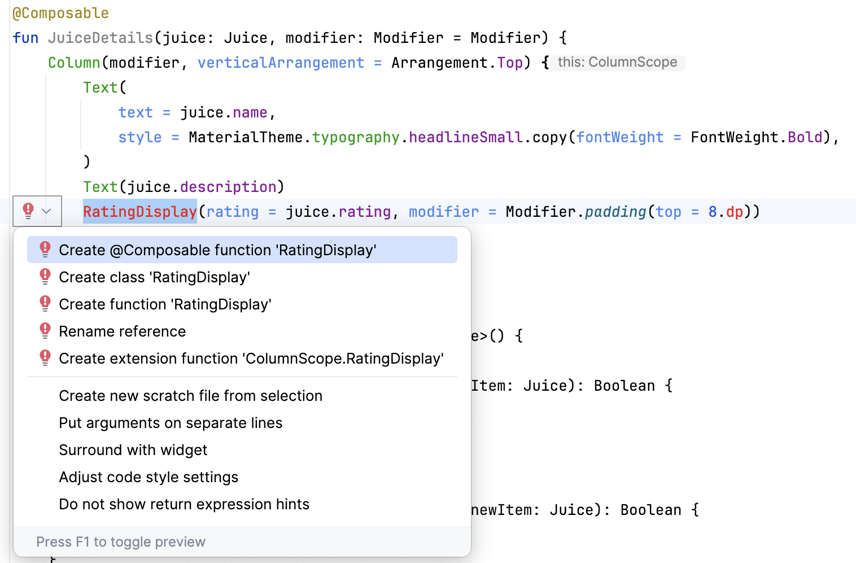
Task: Choose Create class 'RatingDisplay' option
Action: point(154,277)
